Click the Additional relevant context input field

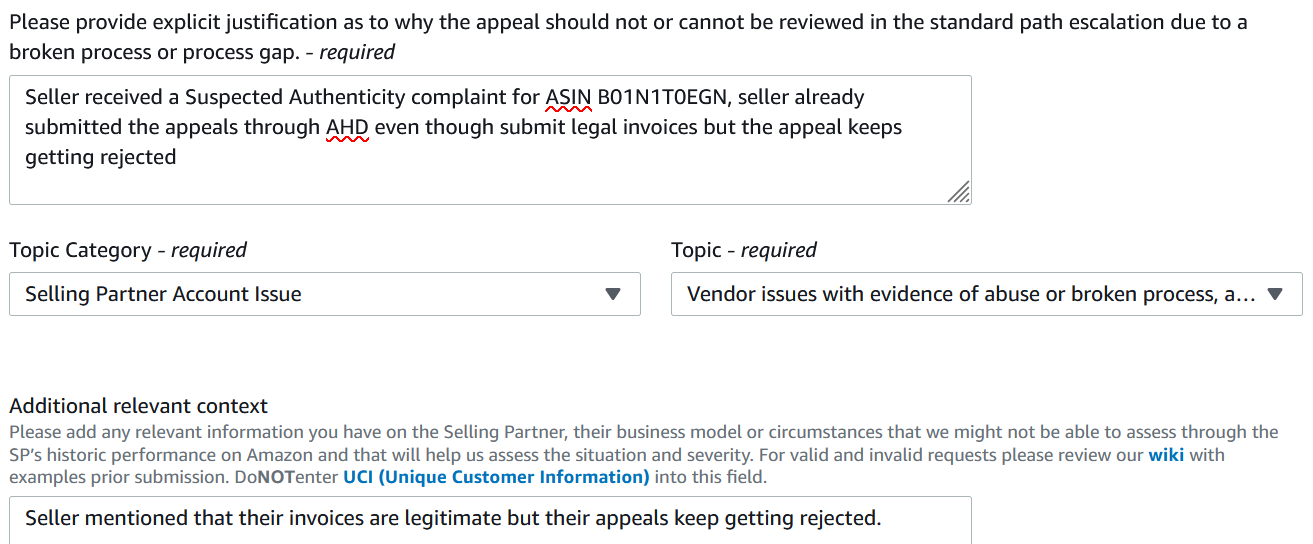pyautogui.click(x=490, y=519)
